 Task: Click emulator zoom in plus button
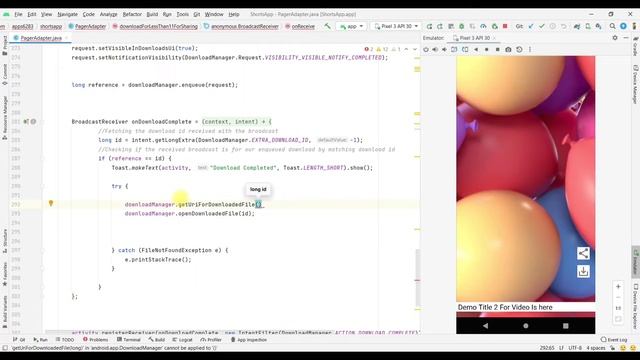tap(618, 287)
